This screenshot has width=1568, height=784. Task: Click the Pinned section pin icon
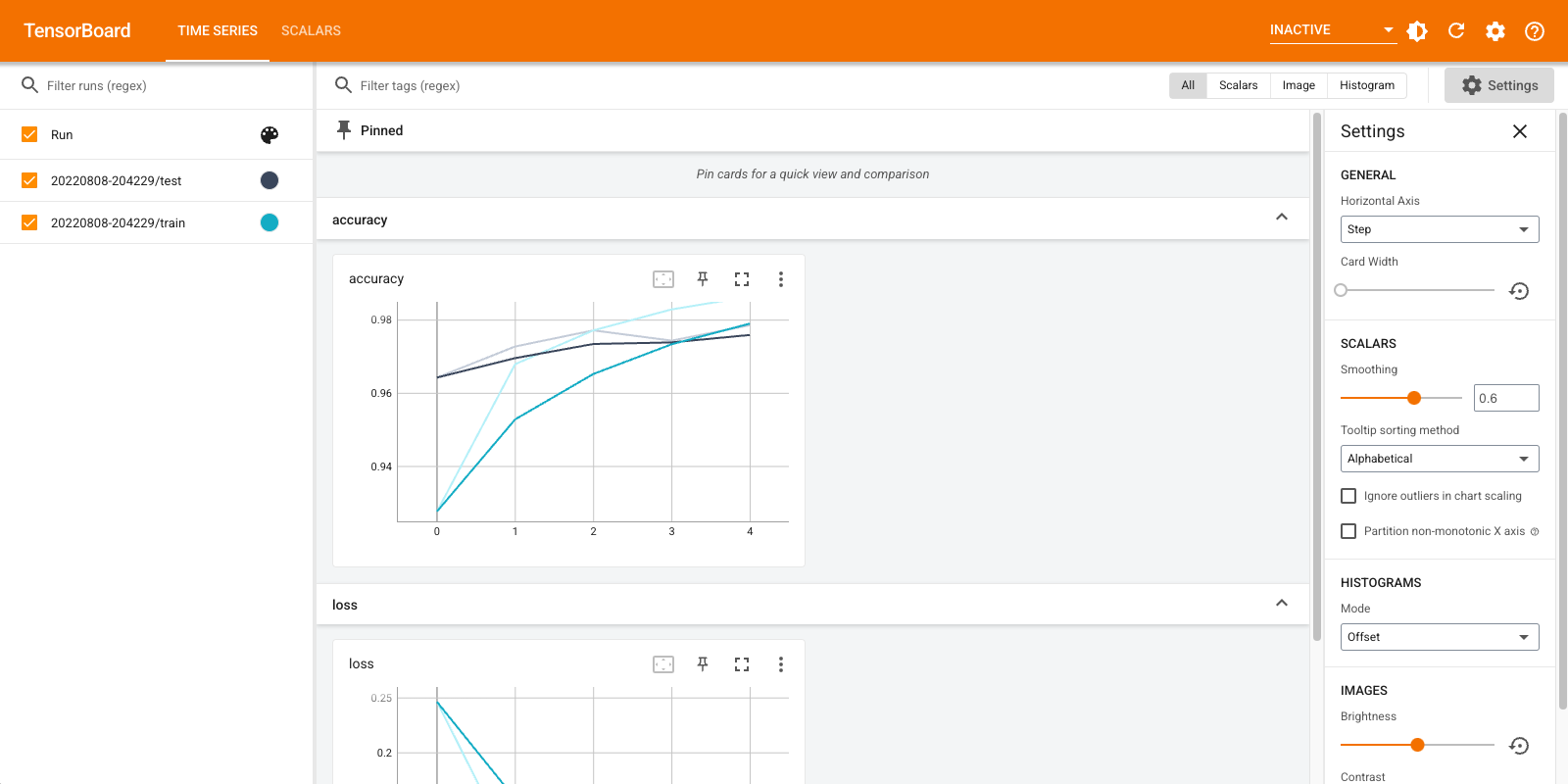(344, 130)
